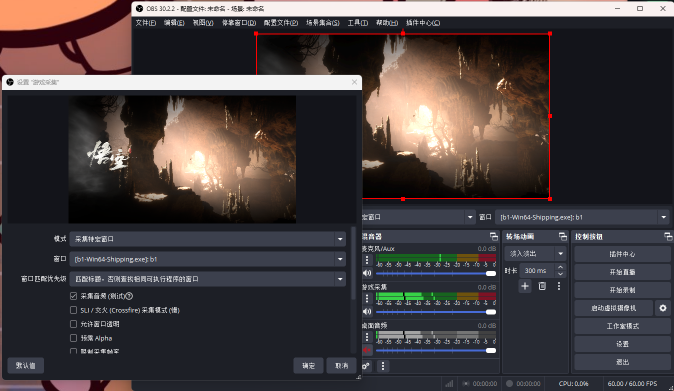Image resolution: width=674 pixels, height=391 pixels.
Task: Open the 帮助(H) menu
Action: pyautogui.click(x=387, y=23)
